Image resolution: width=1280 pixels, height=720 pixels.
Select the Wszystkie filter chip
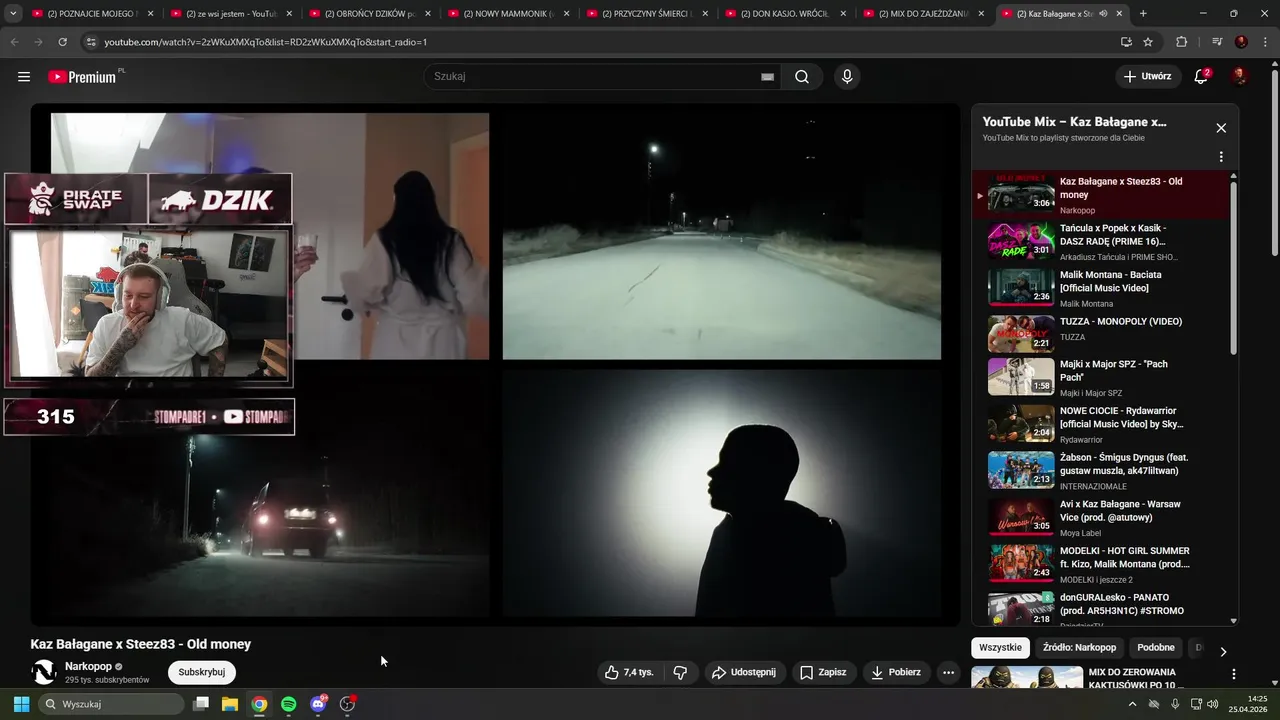coord(1000,648)
